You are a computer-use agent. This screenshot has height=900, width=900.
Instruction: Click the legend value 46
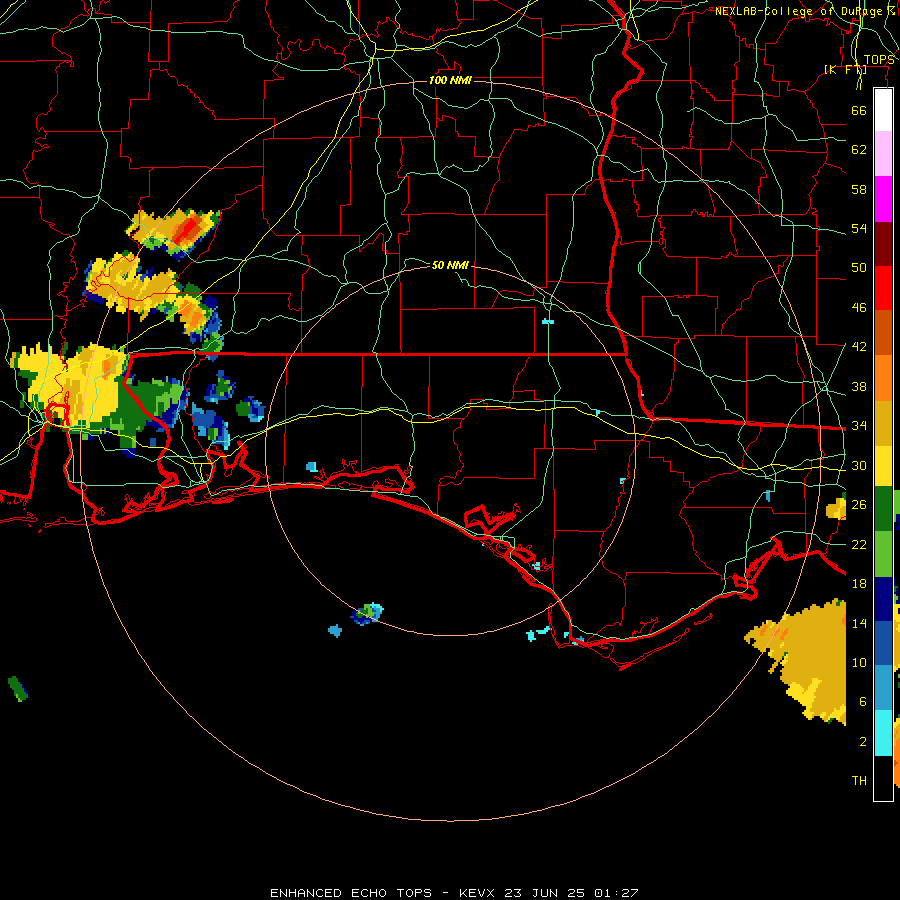pyautogui.click(x=859, y=308)
